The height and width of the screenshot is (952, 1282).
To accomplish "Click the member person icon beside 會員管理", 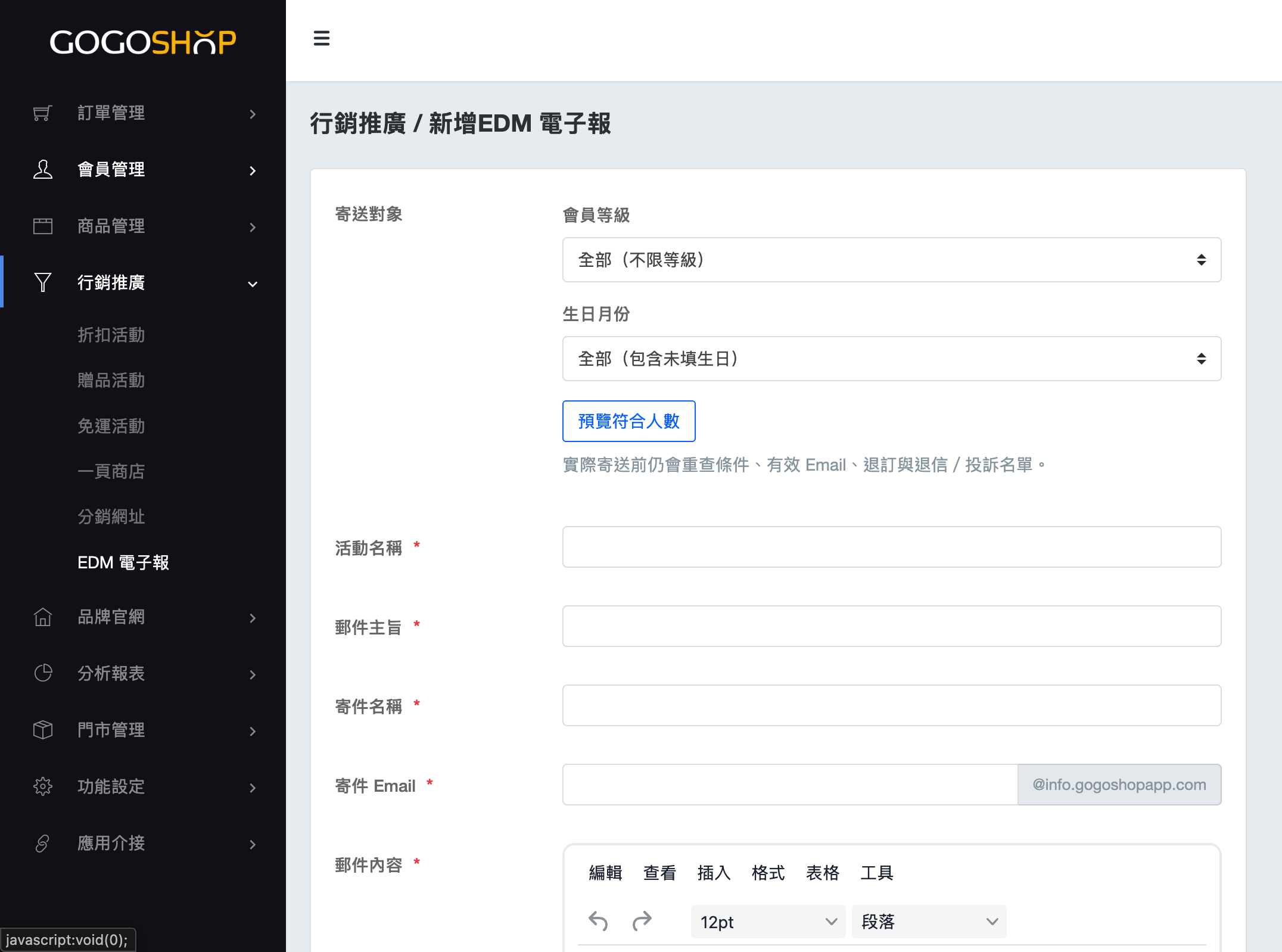I will [x=42, y=170].
